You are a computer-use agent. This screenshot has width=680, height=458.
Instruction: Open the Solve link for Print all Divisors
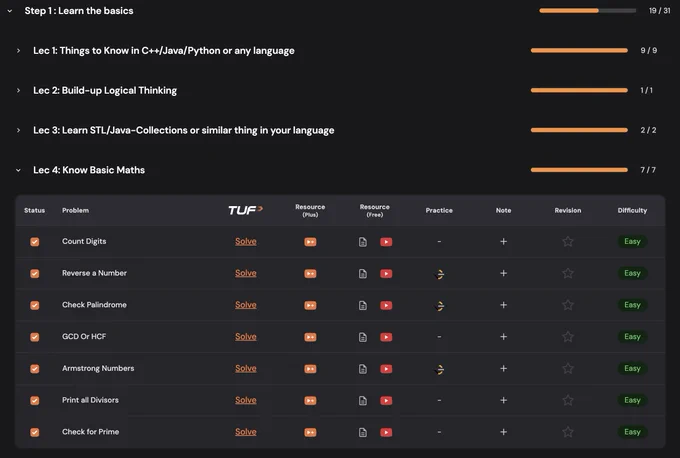click(x=246, y=400)
